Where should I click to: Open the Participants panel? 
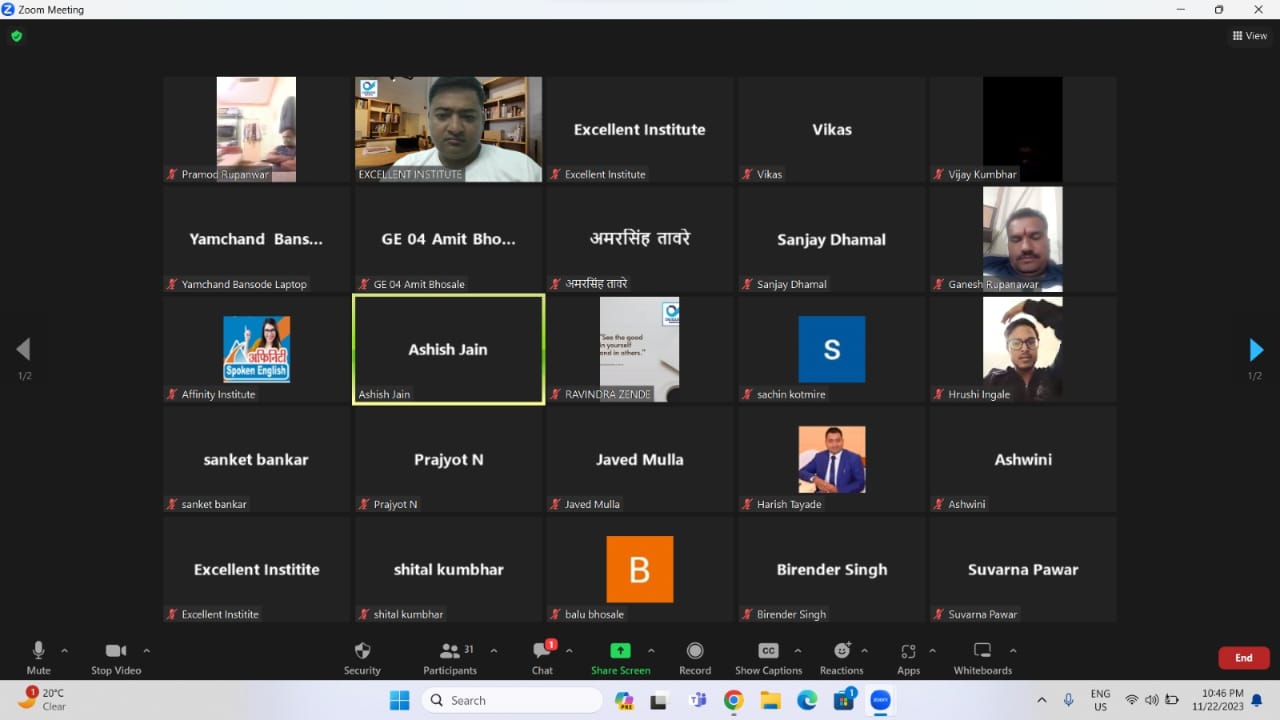tap(450, 658)
